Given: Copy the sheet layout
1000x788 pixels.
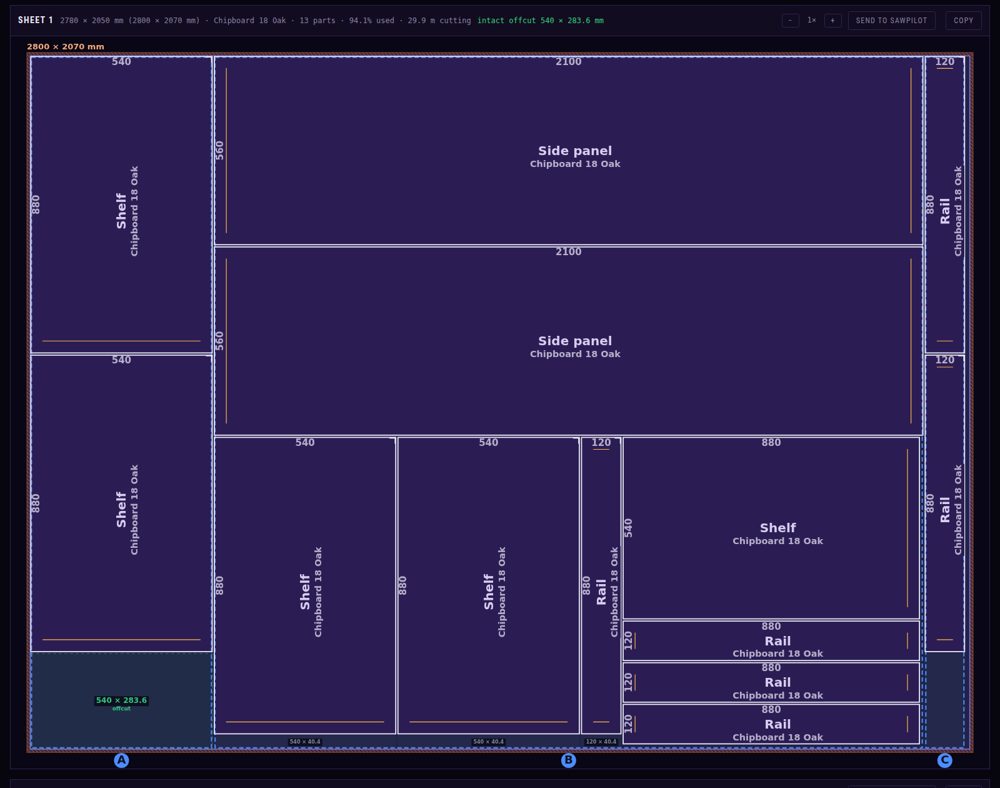Looking at the screenshot, I should click(963, 20).
